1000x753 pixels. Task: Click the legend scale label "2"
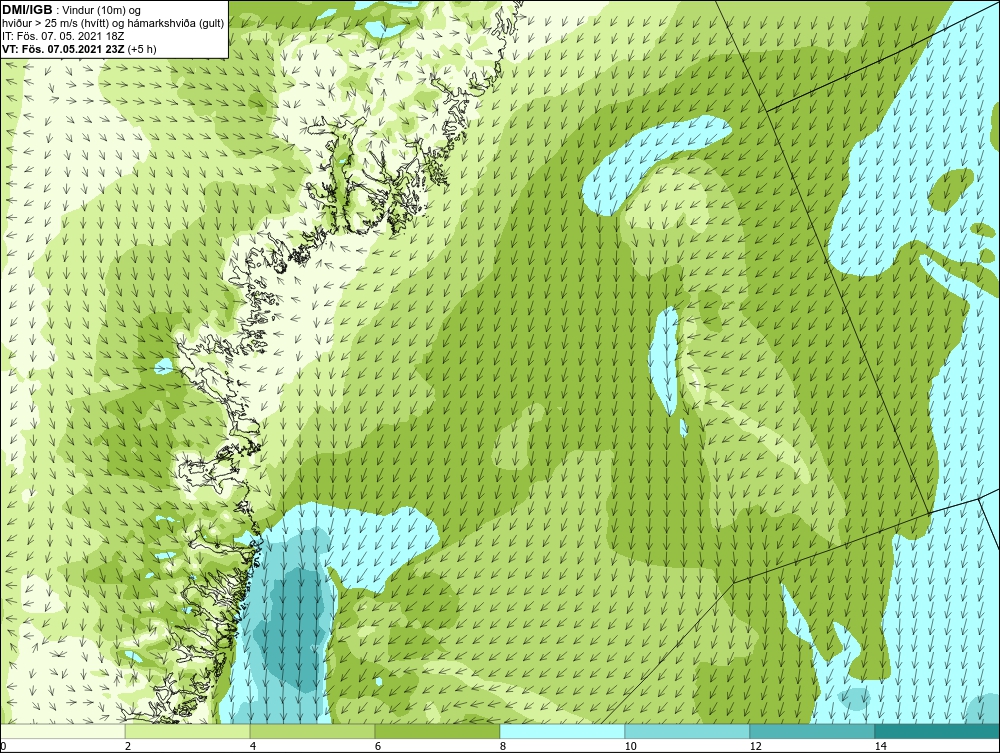(128, 746)
